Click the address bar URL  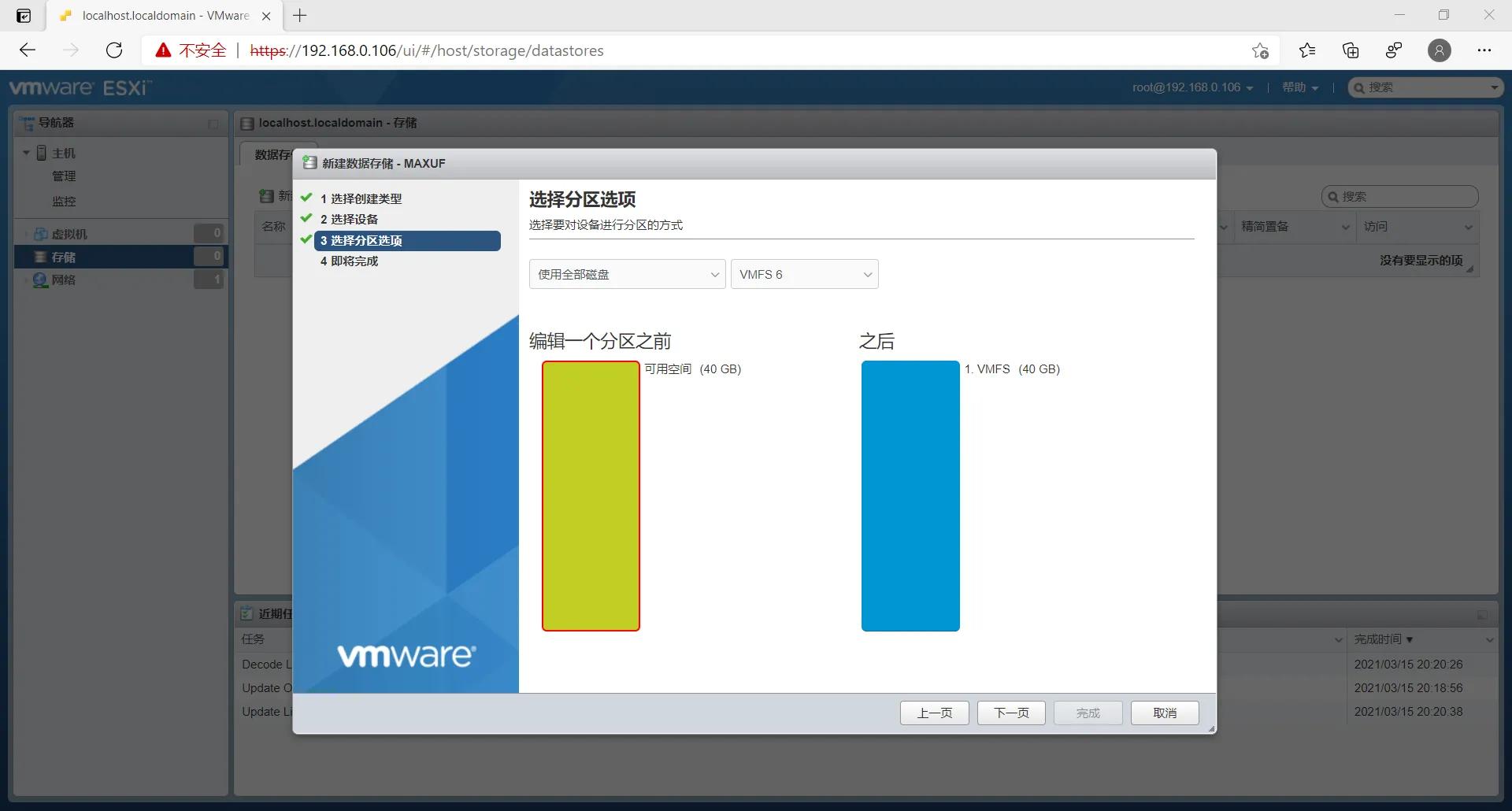pyautogui.click(x=427, y=50)
